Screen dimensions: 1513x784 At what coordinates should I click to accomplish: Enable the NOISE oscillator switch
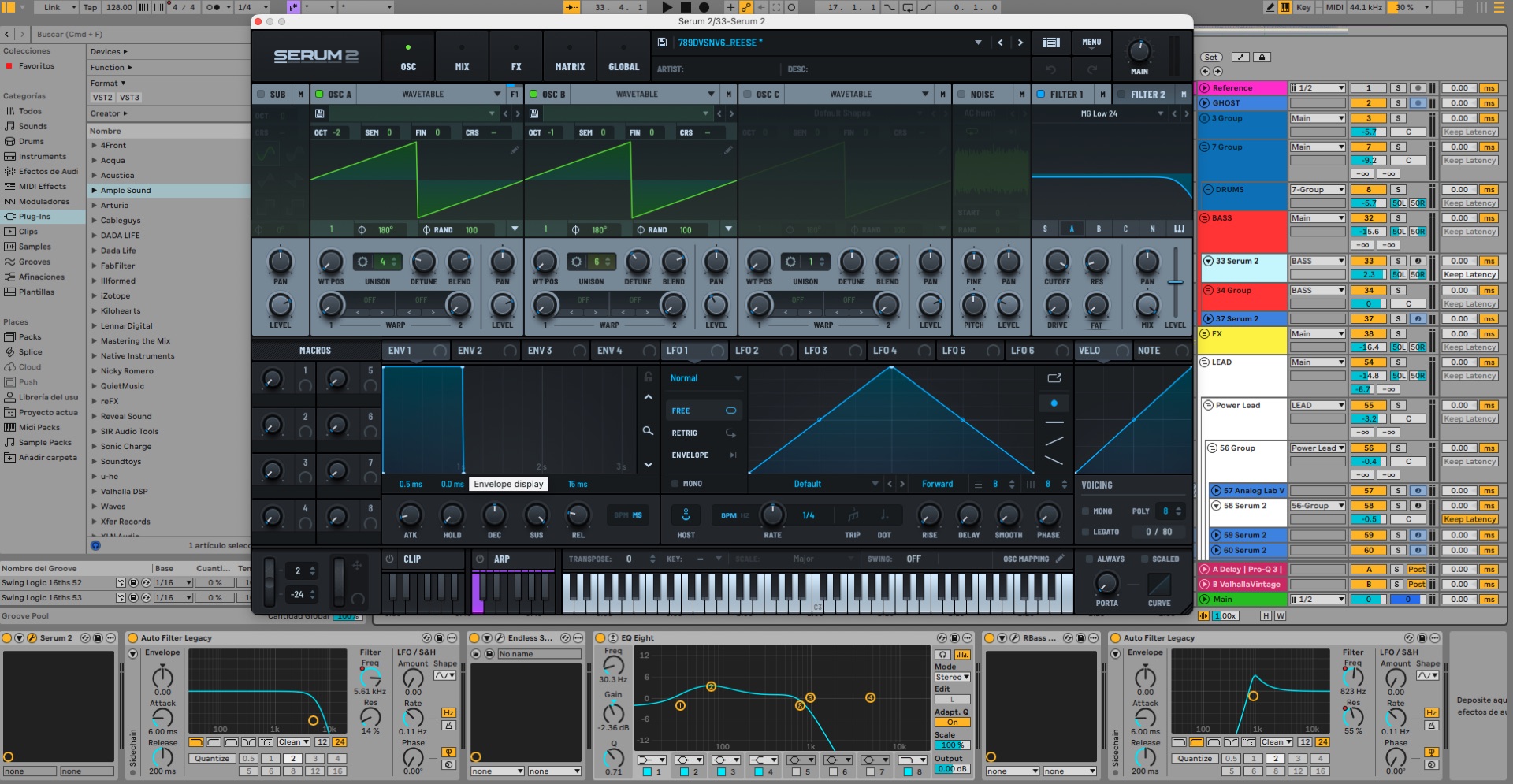(961, 94)
